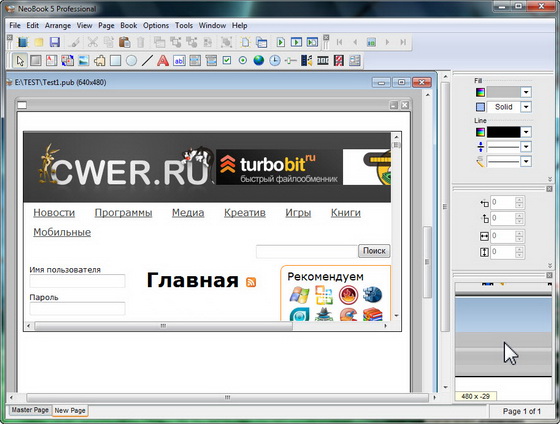Screen dimensions: 560x424
Task: Open the Help menu
Action: 239,25
